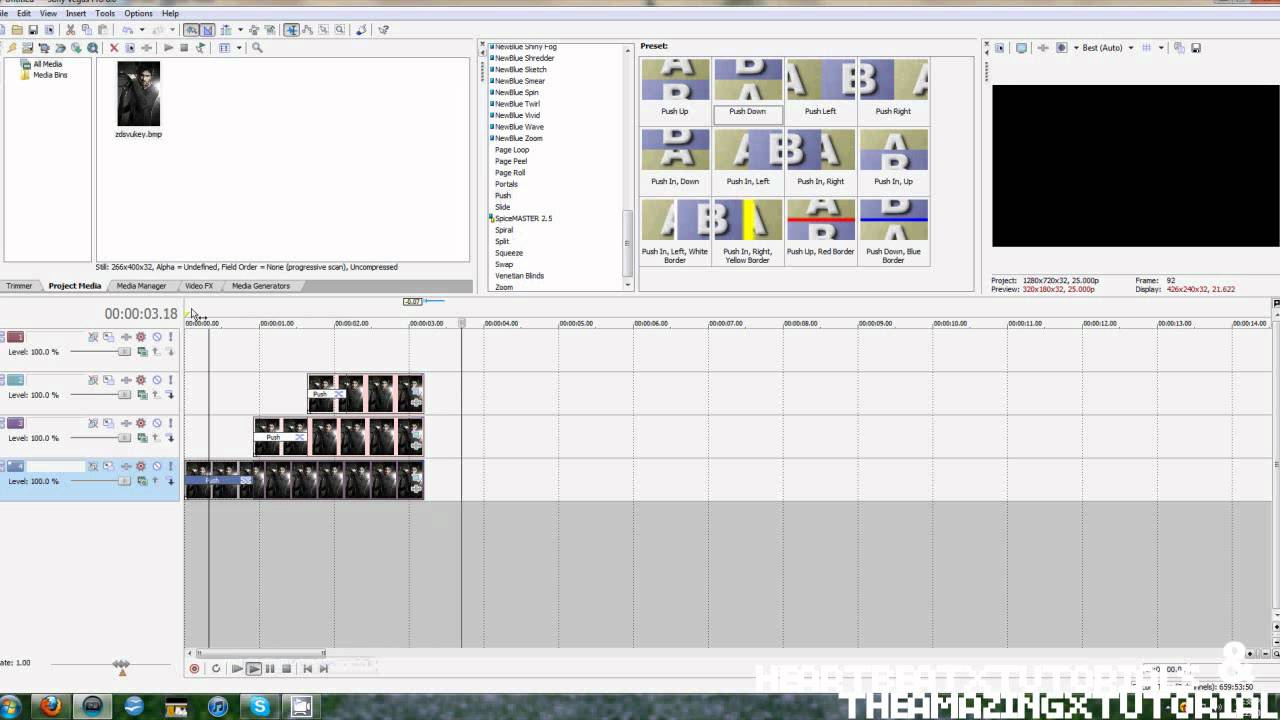Viewport: 1280px width, 720px height.
Task: Open Redo history dropdown arrow
Action: [172, 30]
